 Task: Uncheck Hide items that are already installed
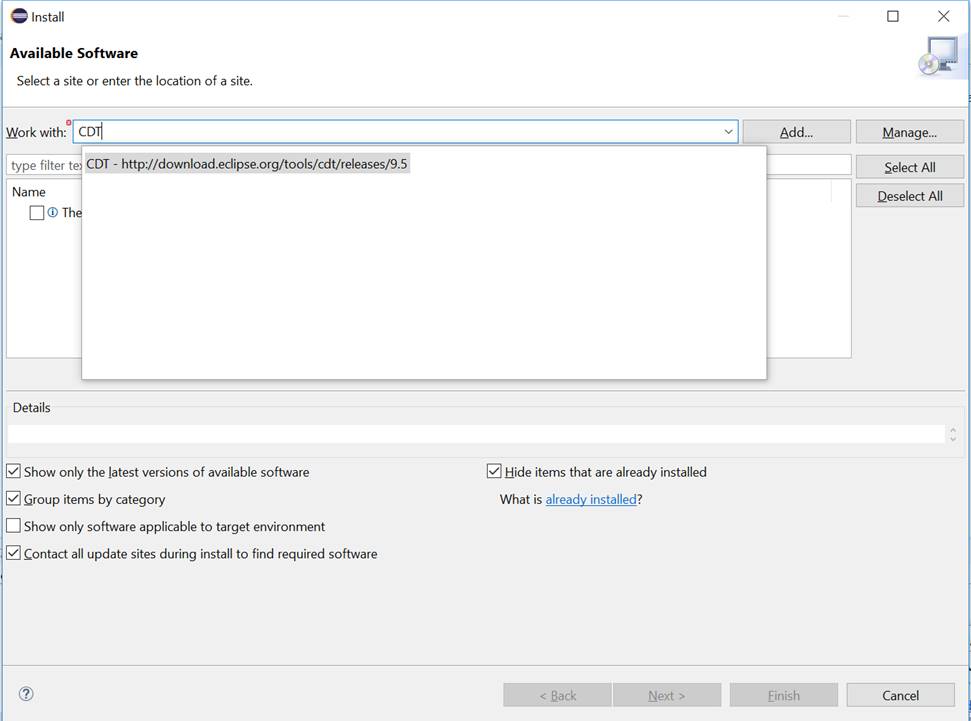tap(493, 470)
